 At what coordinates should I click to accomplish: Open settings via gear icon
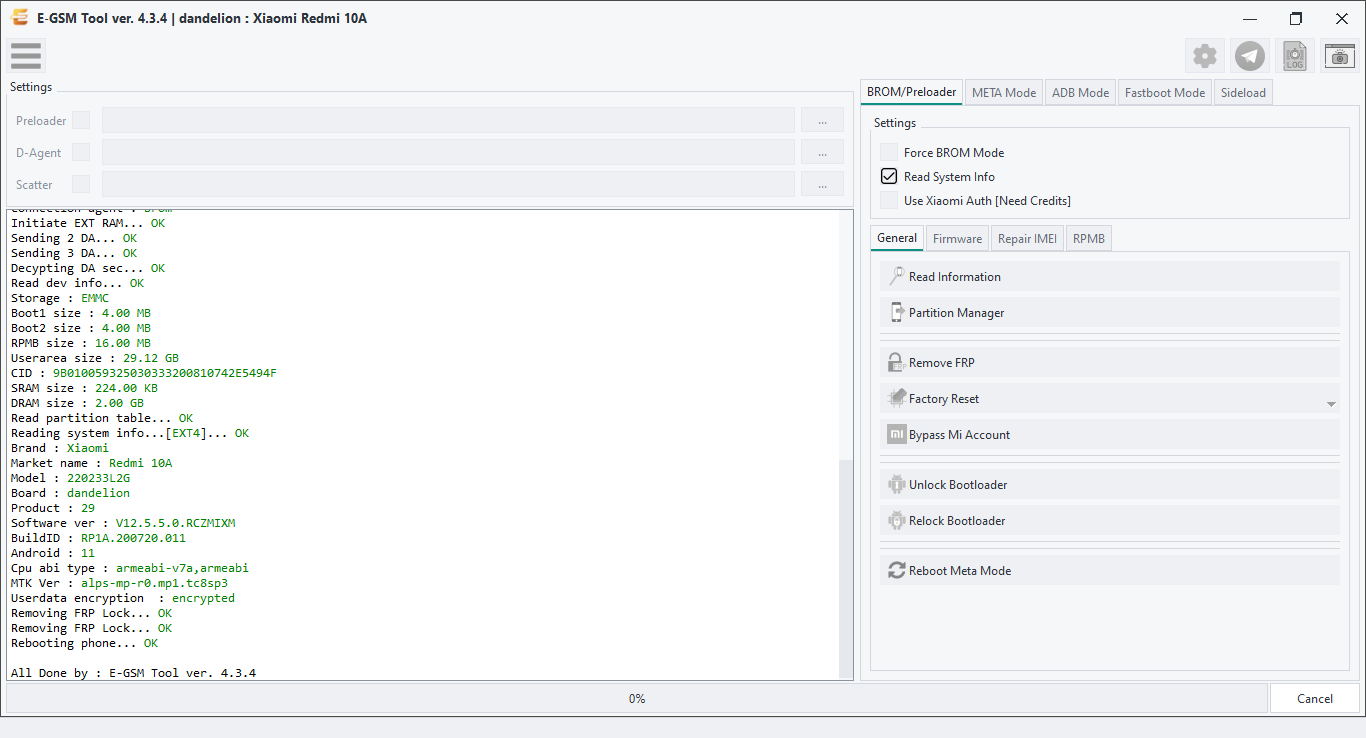coord(1205,56)
